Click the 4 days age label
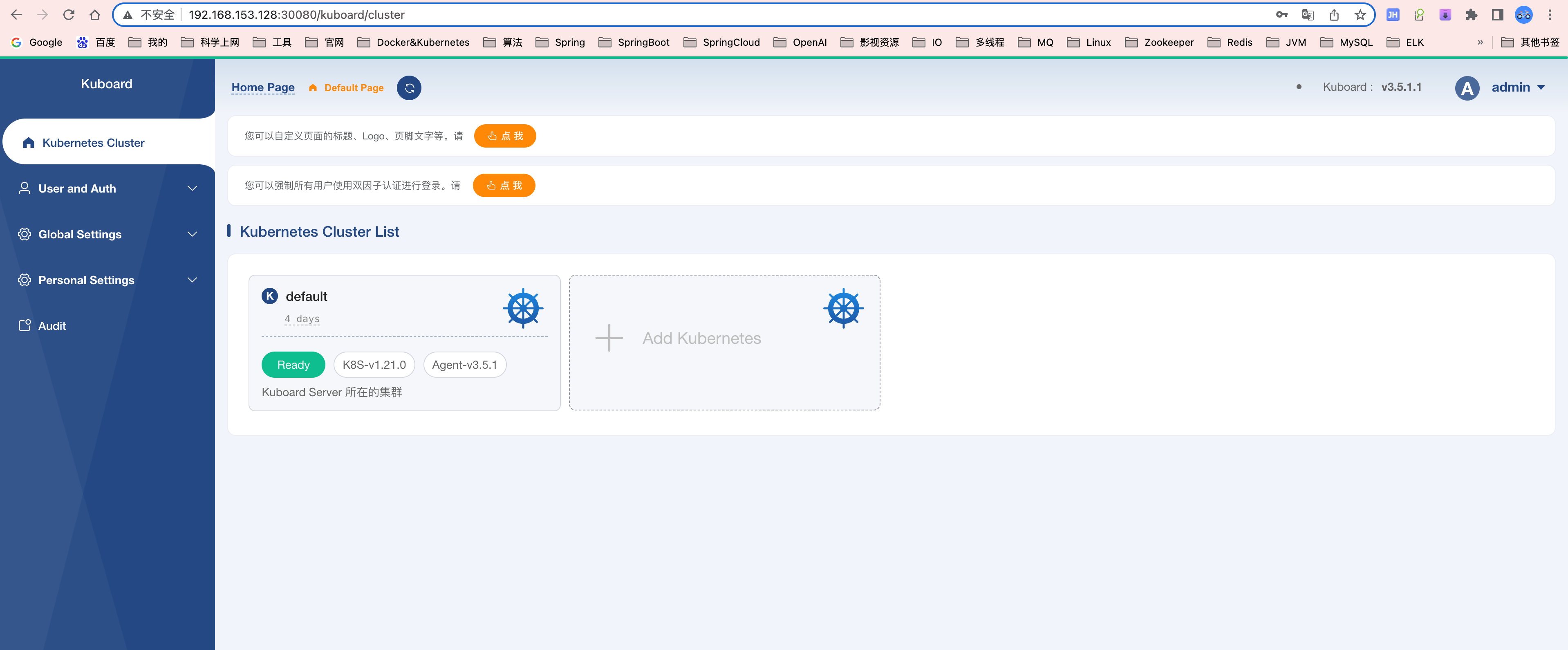 (302, 319)
